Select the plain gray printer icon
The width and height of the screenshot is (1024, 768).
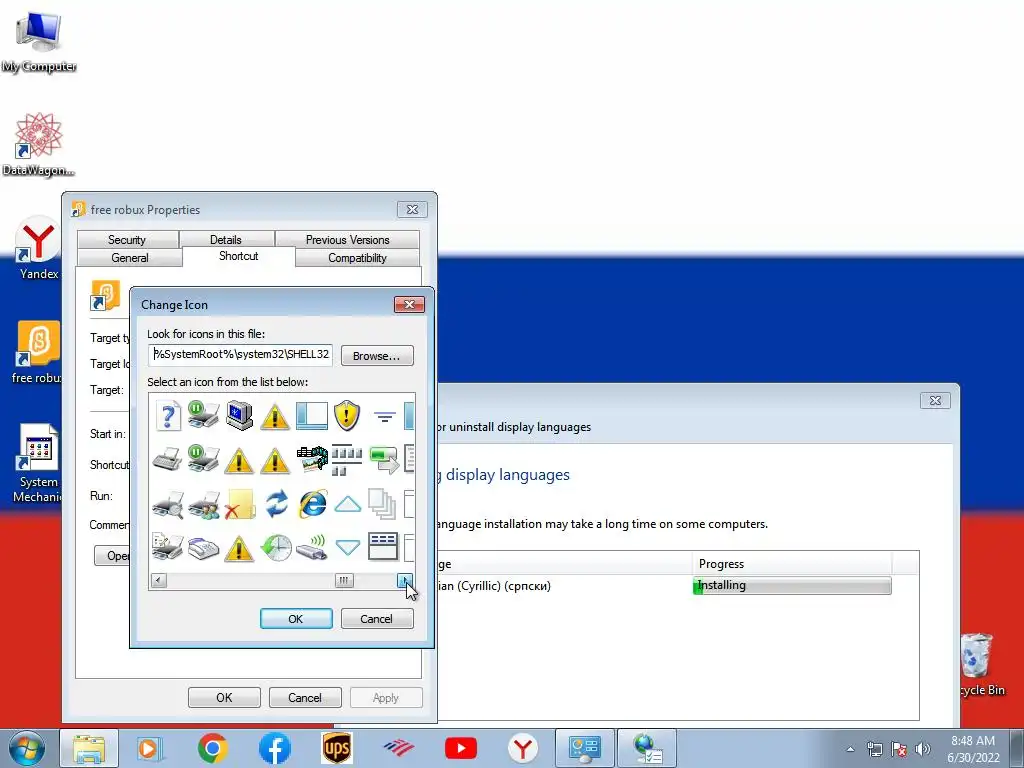point(167,459)
